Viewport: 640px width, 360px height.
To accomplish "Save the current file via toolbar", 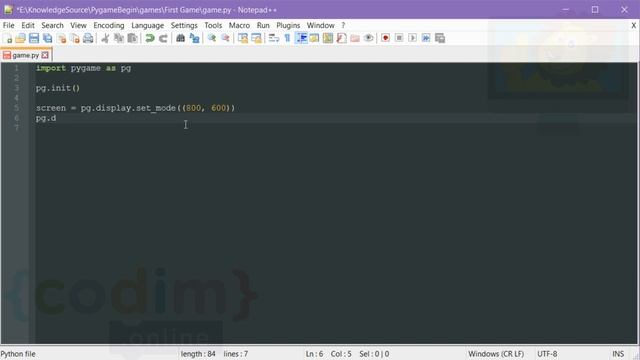I will coord(34,38).
